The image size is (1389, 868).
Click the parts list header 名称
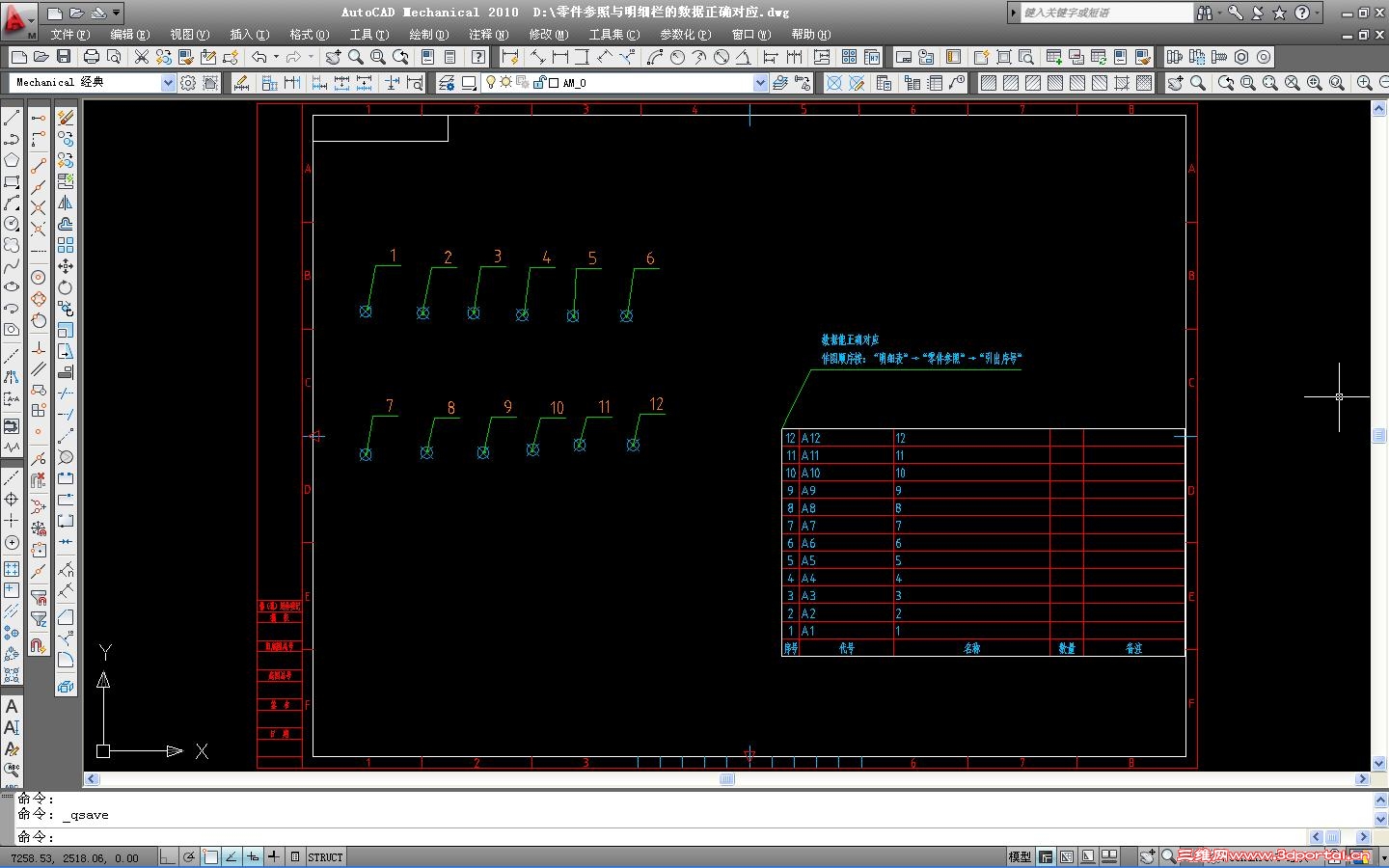pyautogui.click(x=971, y=648)
